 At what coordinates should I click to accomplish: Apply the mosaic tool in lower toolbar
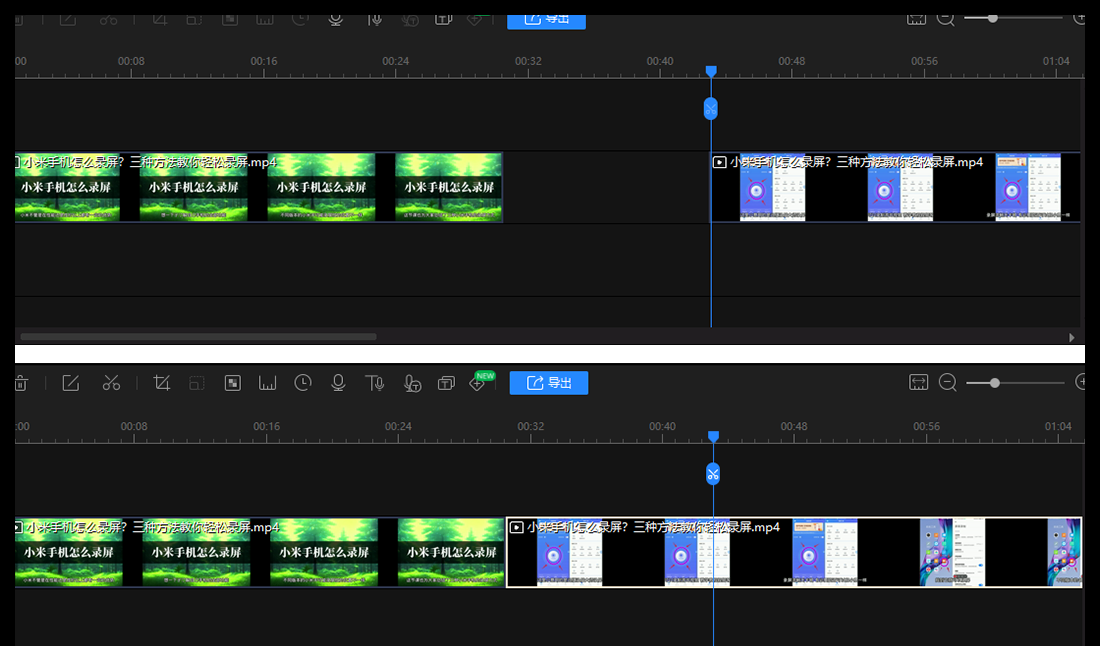232,383
